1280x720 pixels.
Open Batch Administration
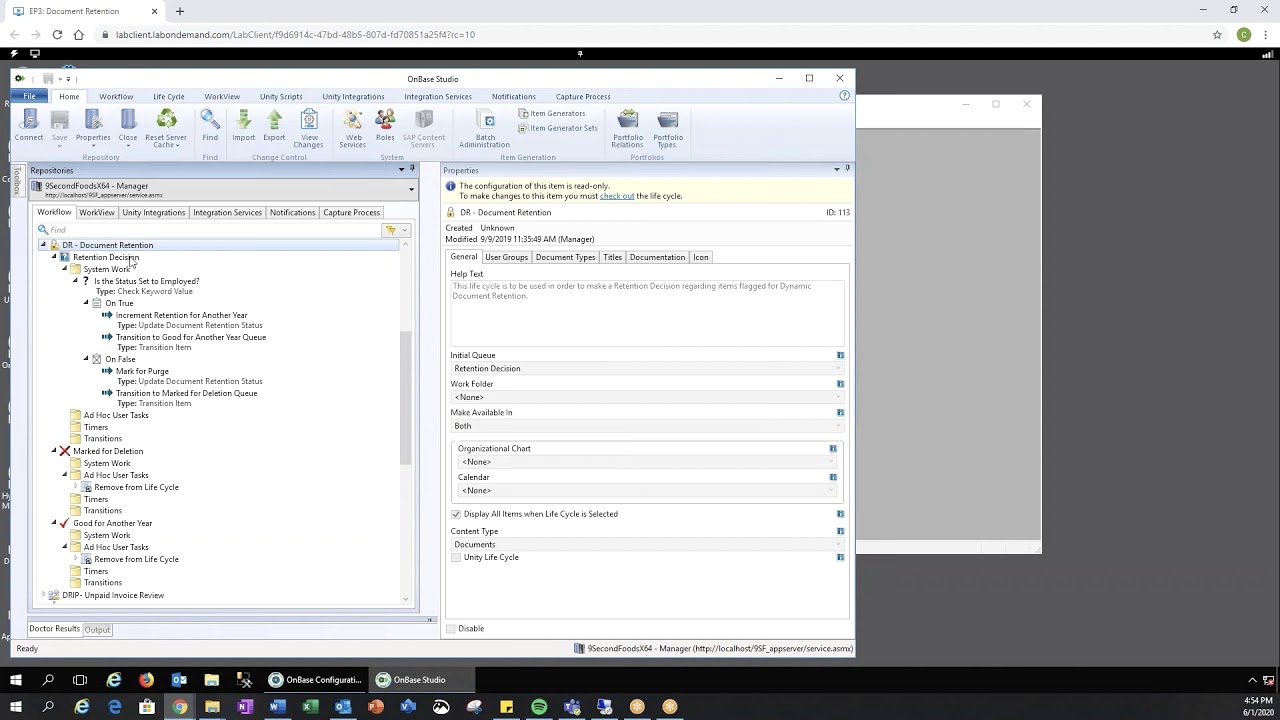point(485,128)
